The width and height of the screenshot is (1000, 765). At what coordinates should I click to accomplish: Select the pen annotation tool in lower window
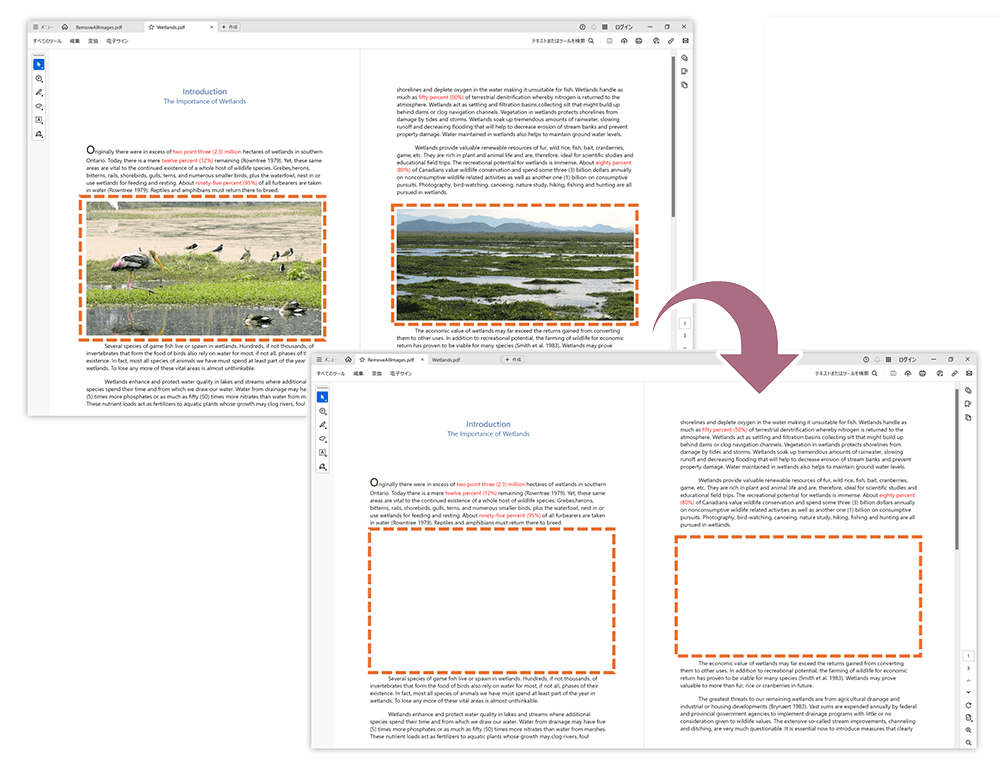pyautogui.click(x=323, y=425)
